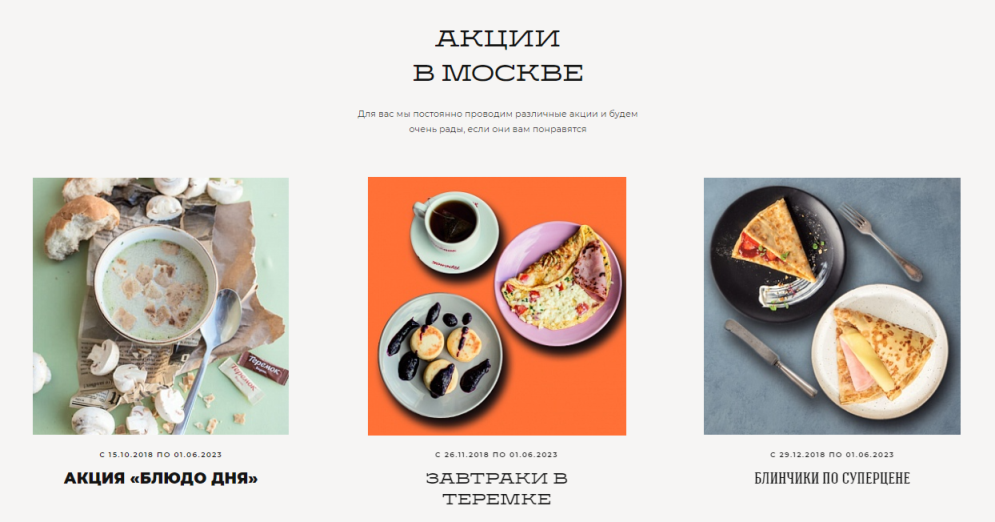Click the brown Теремок sugar packet
The width and height of the screenshot is (995, 522).
pyautogui.click(x=263, y=369)
